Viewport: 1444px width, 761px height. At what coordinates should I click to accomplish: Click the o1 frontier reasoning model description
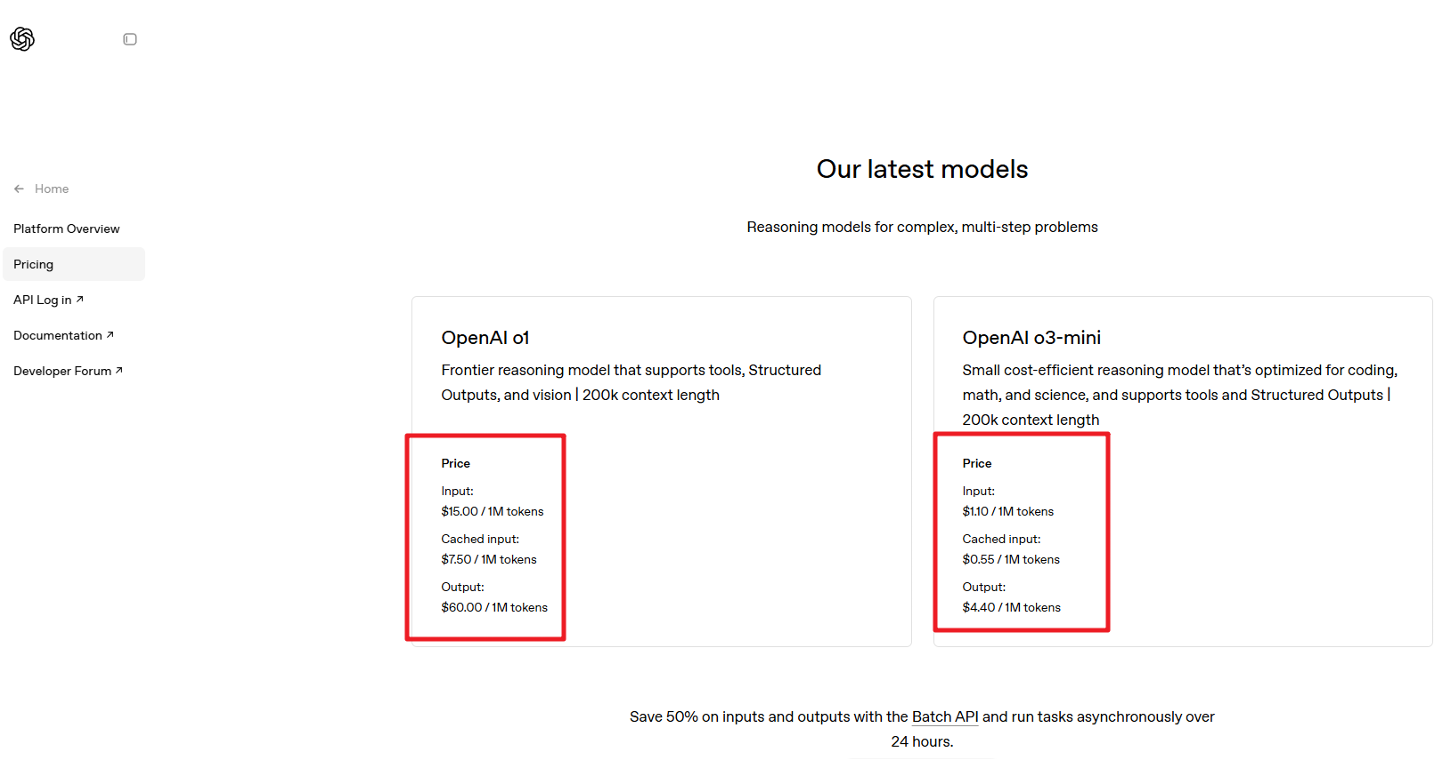pos(631,382)
